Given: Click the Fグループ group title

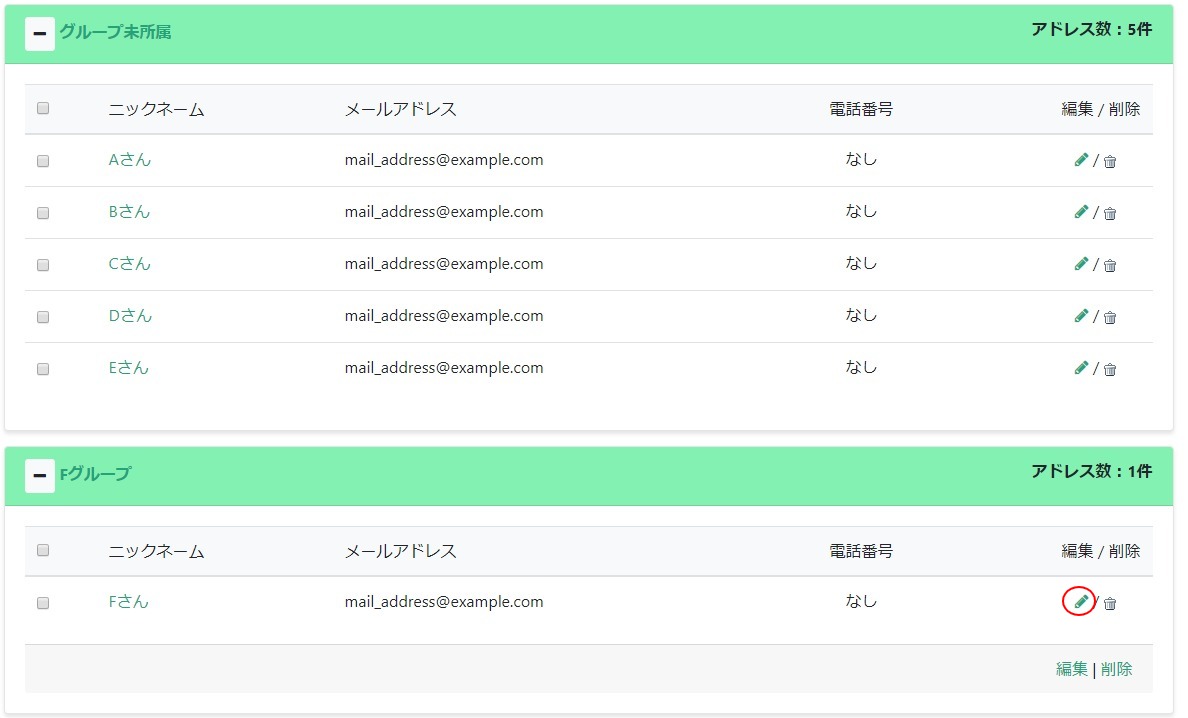Looking at the screenshot, I should [95, 474].
